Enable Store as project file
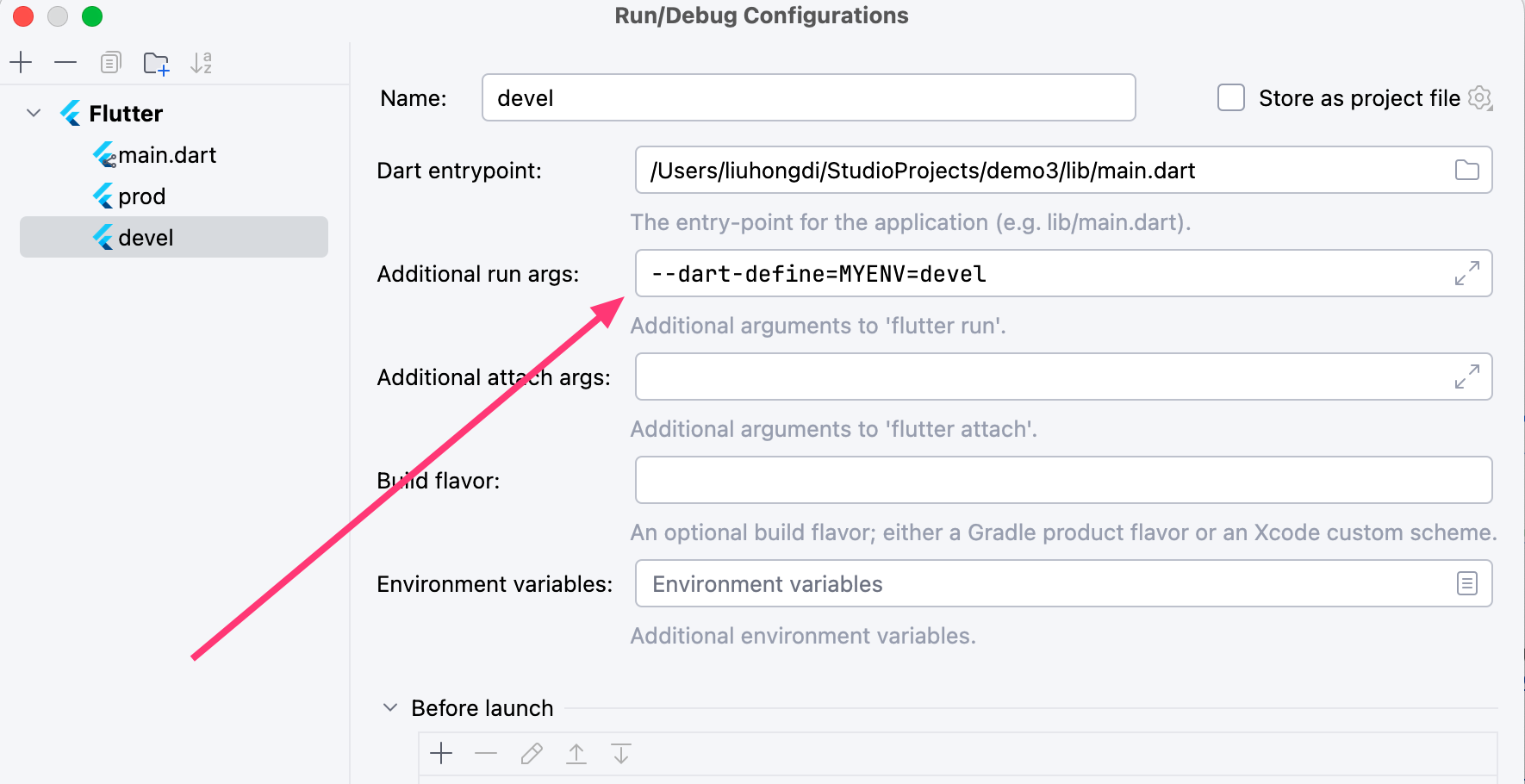 (x=1231, y=98)
